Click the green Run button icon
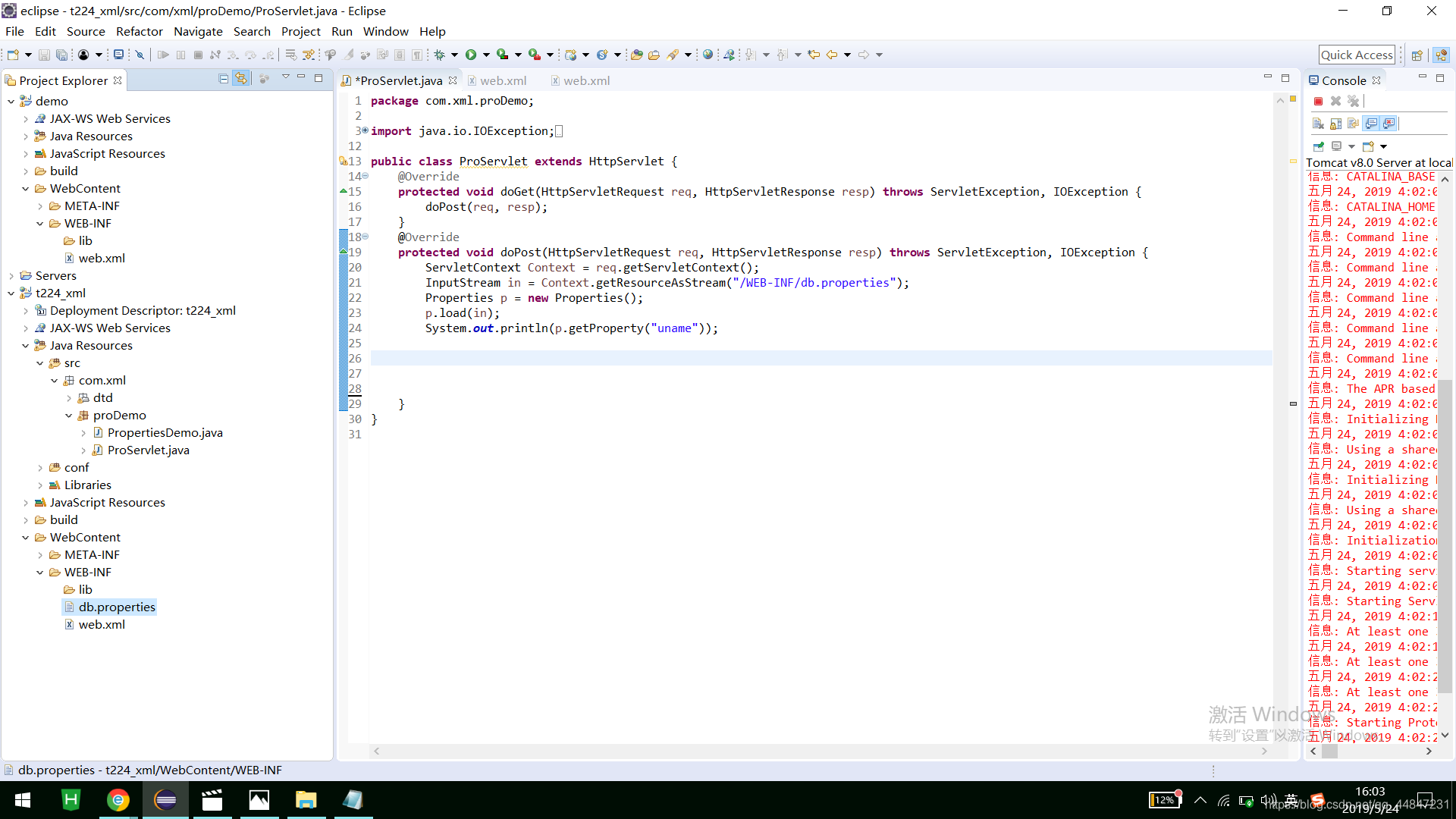The width and height of the screenshot is (1456, 819). click(x=471, y=55)
